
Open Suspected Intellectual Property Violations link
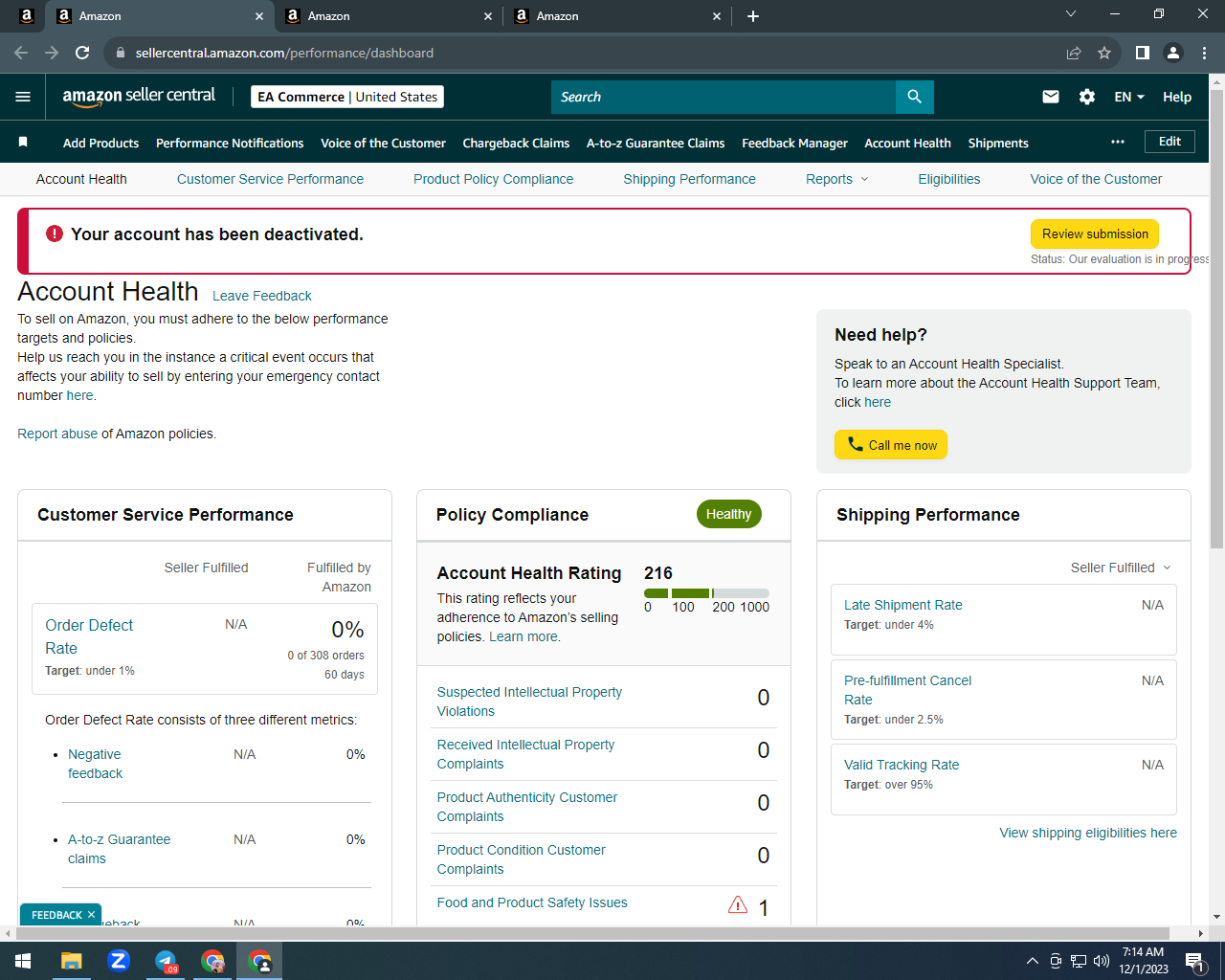coord(529,702)
